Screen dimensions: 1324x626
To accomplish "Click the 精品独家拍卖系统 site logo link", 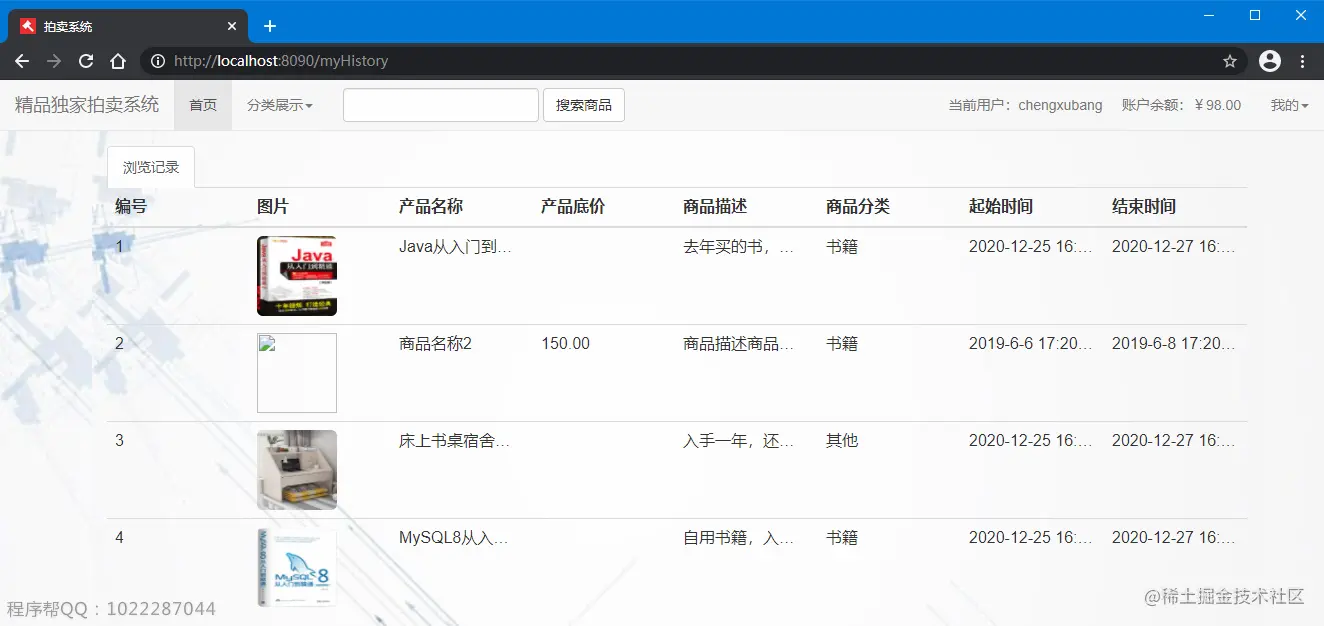I will (x=86, y=104).
